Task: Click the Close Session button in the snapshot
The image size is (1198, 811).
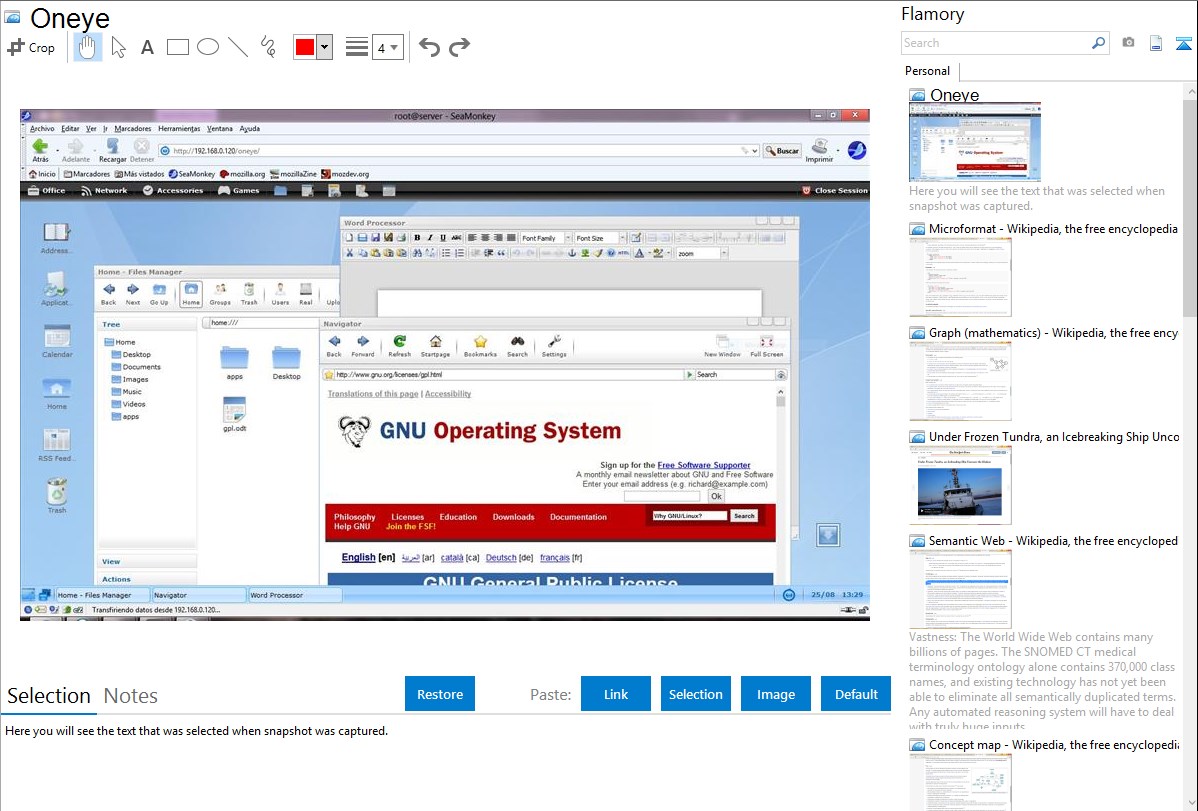Action: pyautogui.click(x=834, y=190)
